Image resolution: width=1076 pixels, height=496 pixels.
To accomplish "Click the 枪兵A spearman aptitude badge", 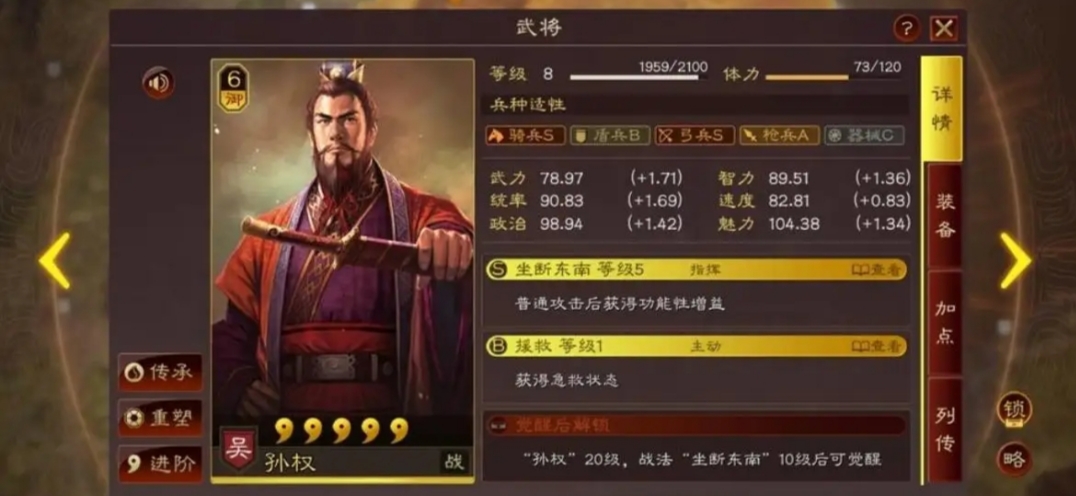I will point(780,135).
